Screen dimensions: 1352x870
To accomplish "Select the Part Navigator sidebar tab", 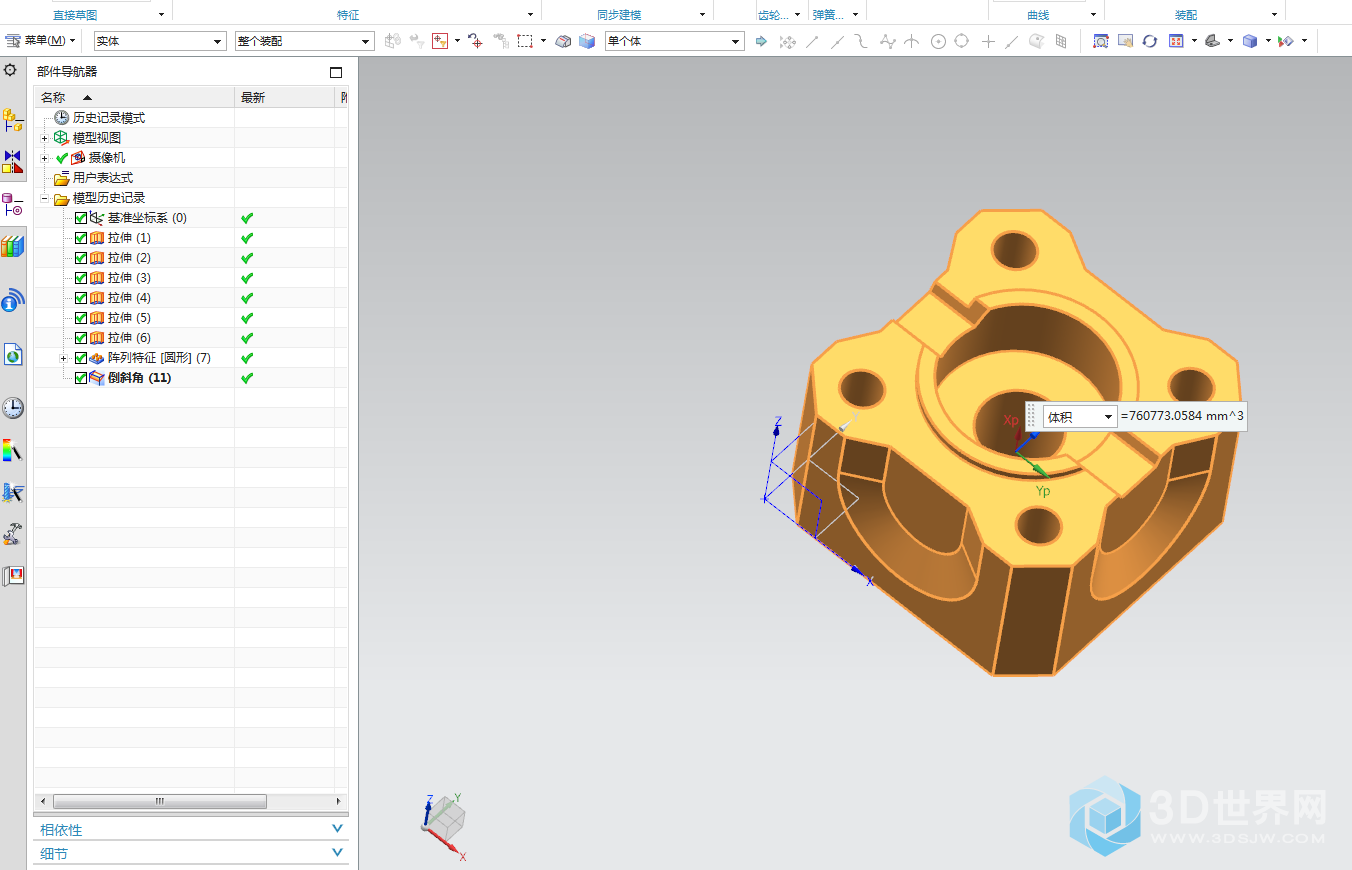I will coord(13,205).
